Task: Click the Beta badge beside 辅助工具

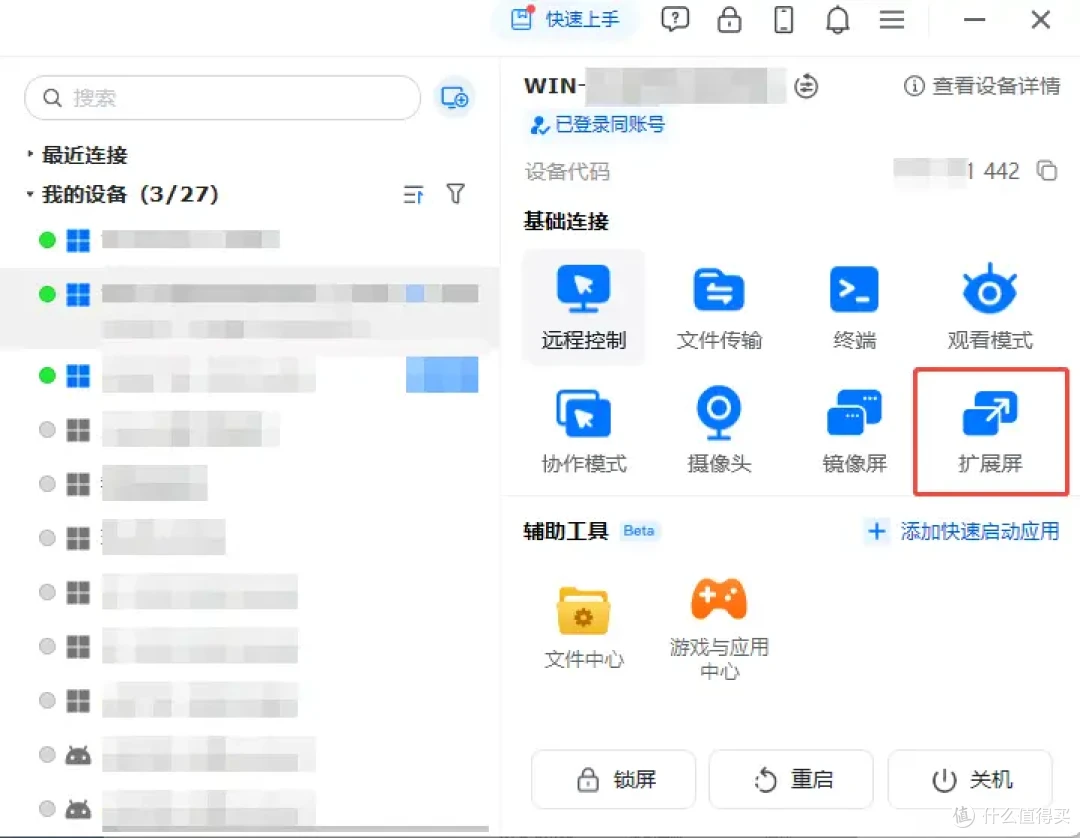Action: coord(638,531)
